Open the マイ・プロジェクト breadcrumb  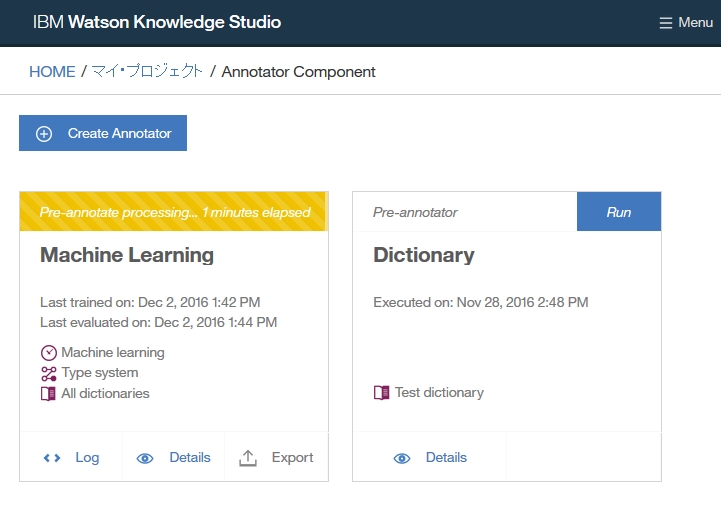point(147,72)
